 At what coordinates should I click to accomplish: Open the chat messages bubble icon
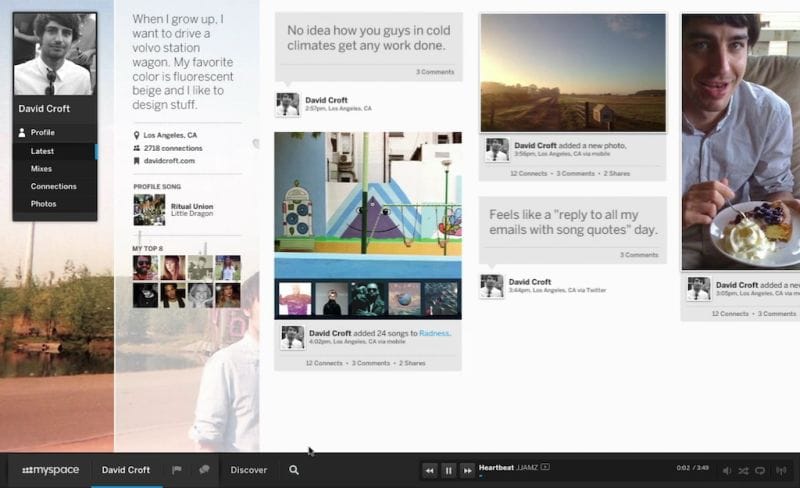[x=204, y=470]
